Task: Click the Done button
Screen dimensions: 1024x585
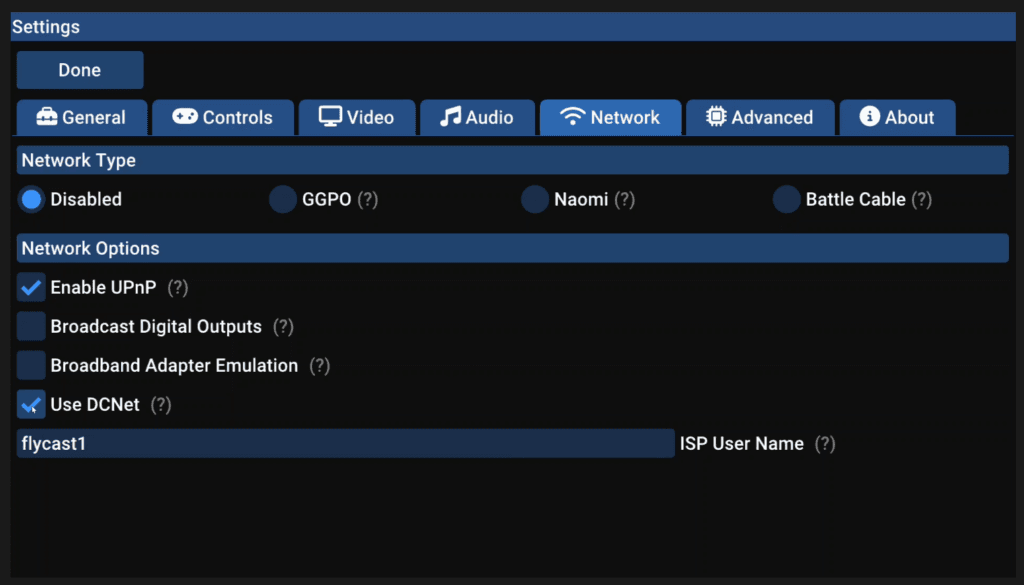Action: coord(80,70)
